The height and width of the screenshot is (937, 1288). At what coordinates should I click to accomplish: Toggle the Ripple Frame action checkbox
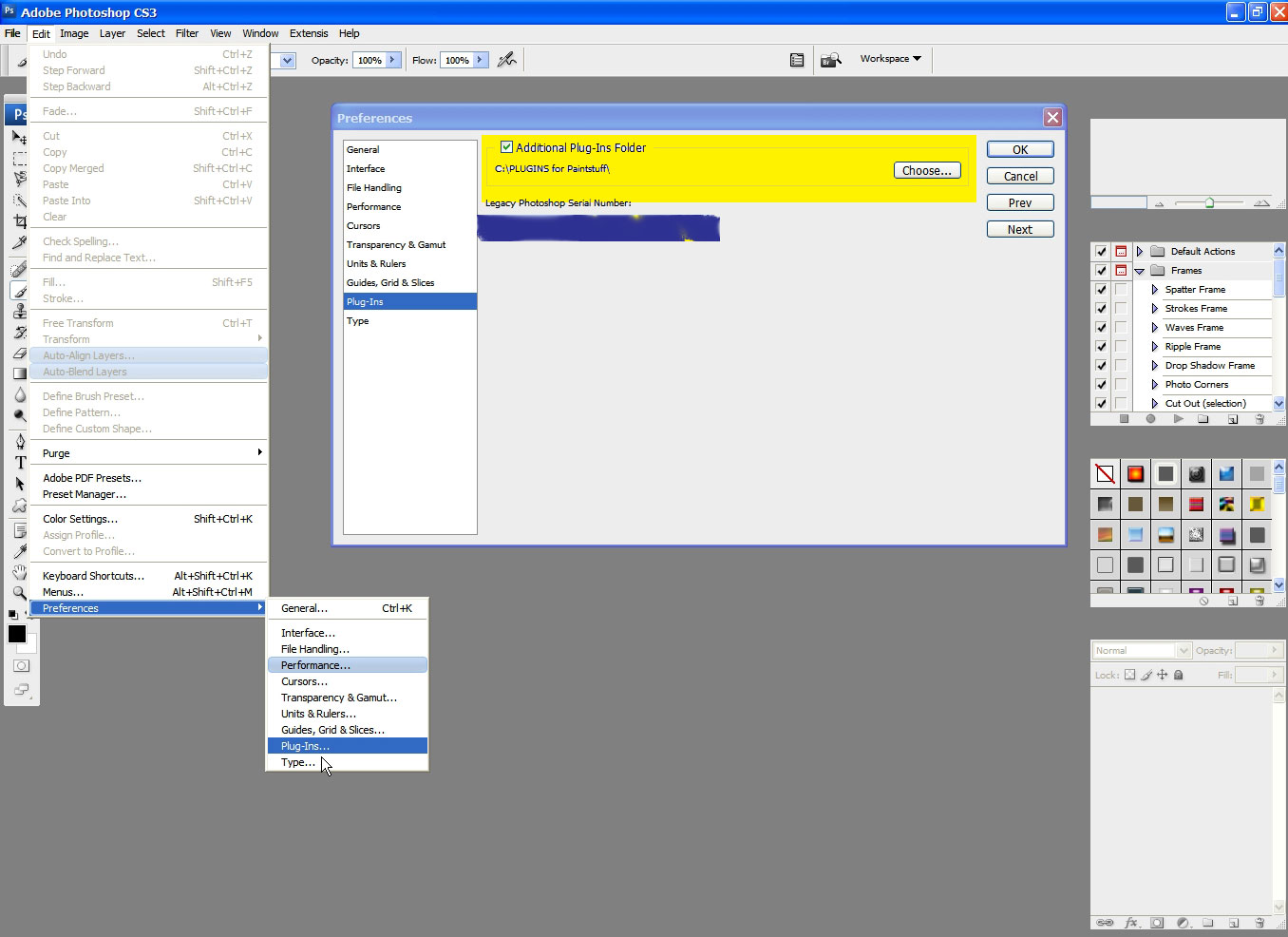coord(1101,347)
